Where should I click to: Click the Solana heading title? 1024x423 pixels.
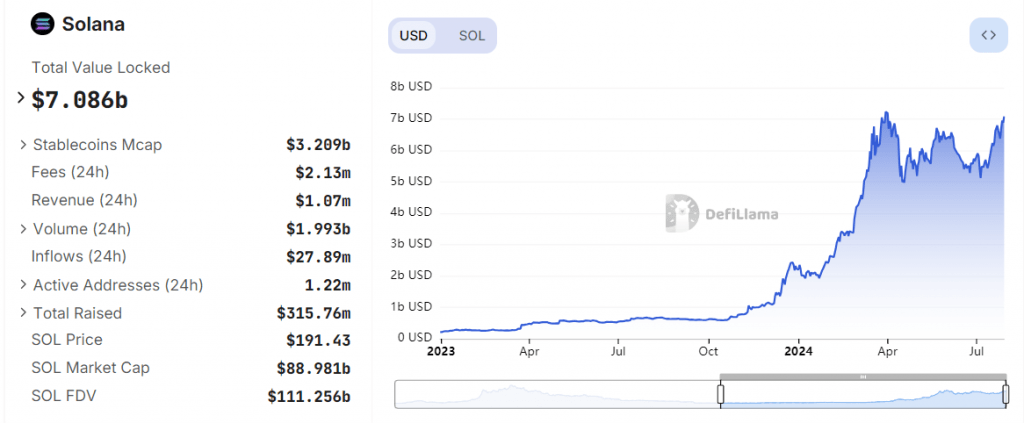(93, 24)
